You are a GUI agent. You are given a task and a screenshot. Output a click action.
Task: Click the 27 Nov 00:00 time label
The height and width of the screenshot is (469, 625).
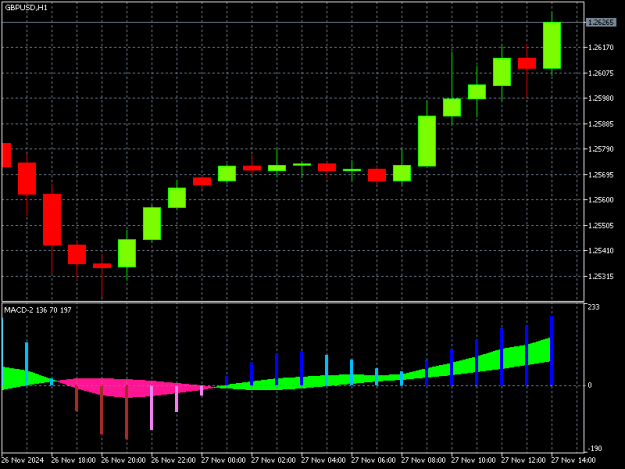click(x=223, y=460)
